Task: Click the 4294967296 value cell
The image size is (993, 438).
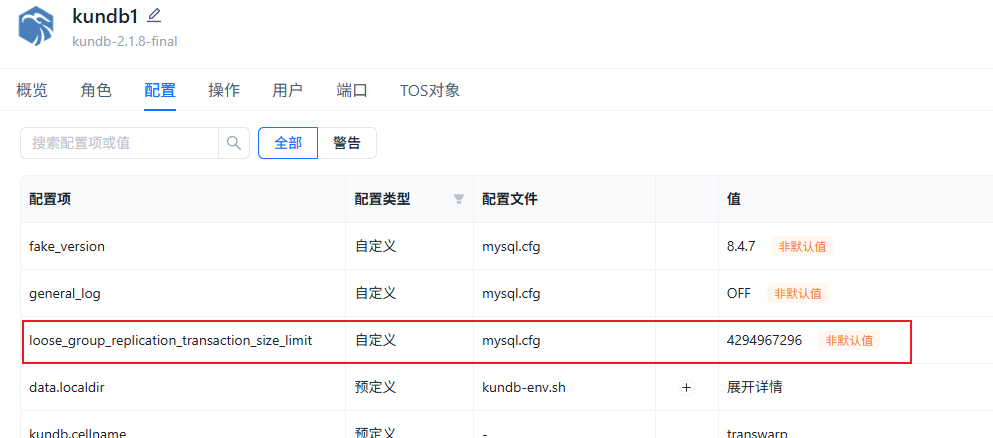Action: tap(764, 340)
